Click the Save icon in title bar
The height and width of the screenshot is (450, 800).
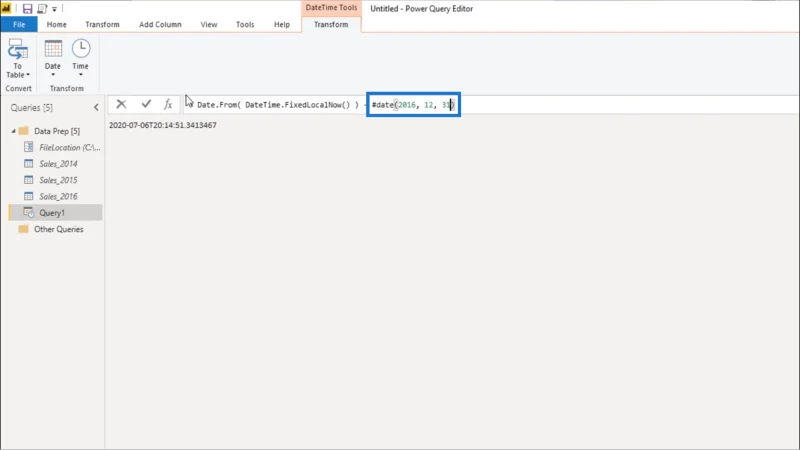click(x=28, y=9)
